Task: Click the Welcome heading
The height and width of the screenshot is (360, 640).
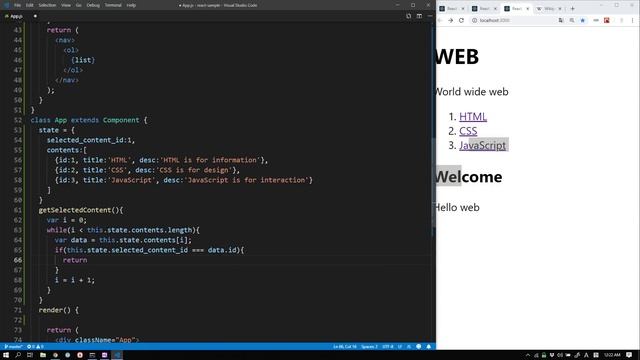Action: [469, 177]
